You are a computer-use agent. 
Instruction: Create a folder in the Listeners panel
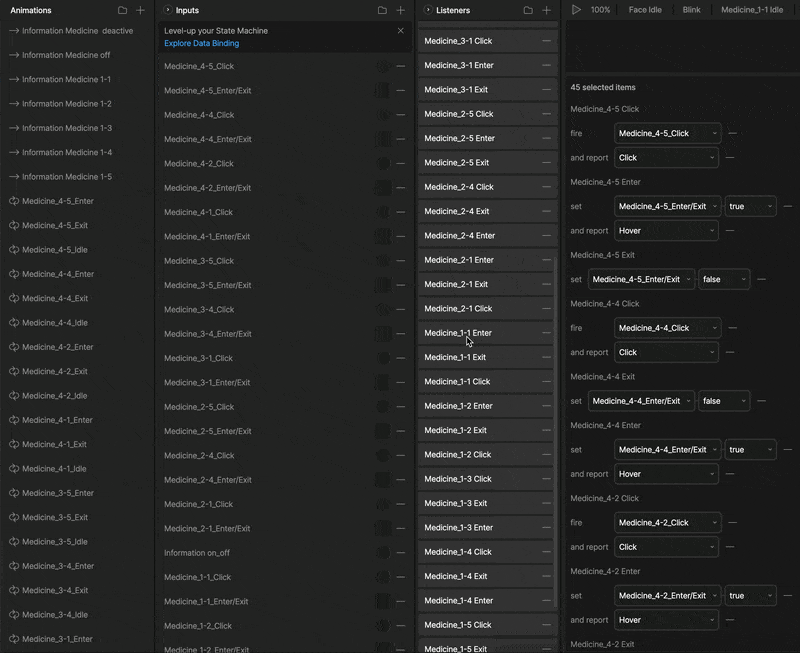[x=528, y=10]
